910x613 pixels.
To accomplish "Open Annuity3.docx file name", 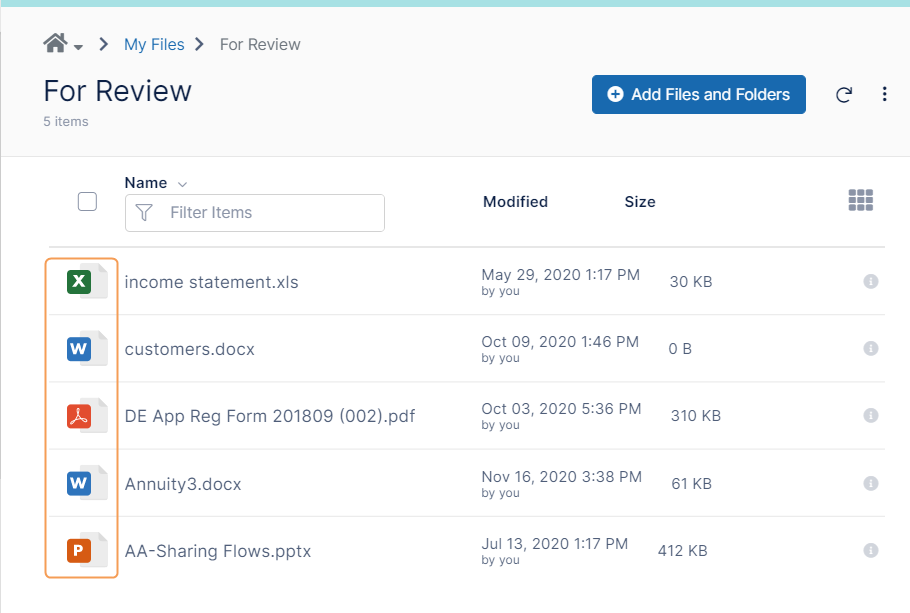I will (183, 484).
